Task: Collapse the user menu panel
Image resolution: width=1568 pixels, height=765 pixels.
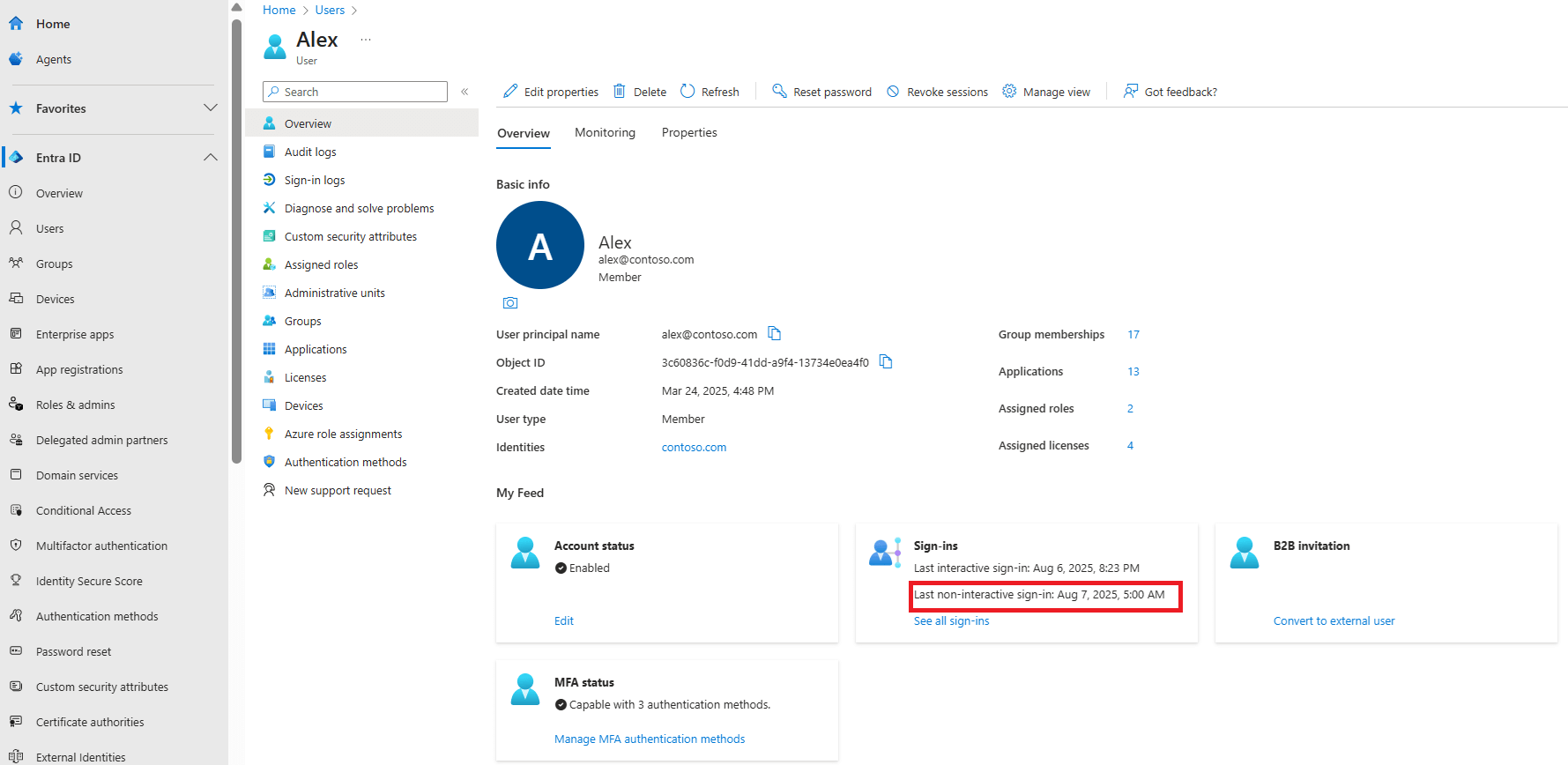Action: tap(464, 92)
